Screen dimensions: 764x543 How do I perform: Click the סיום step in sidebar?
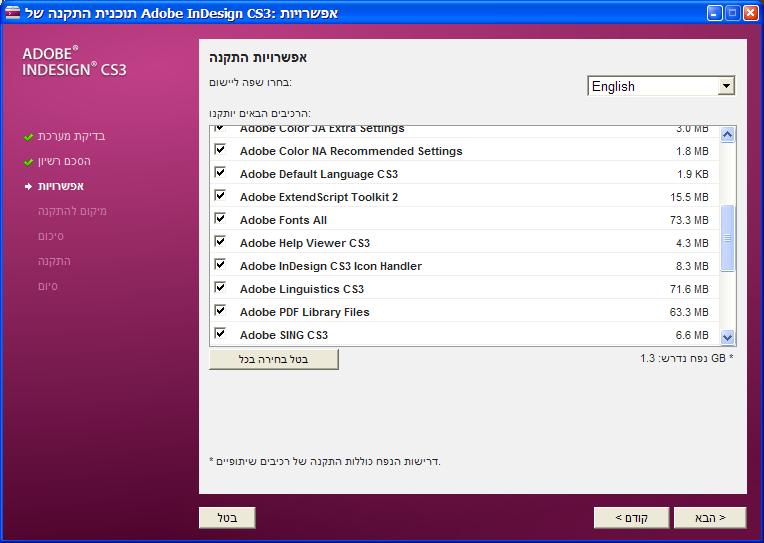tap(48, 287)
